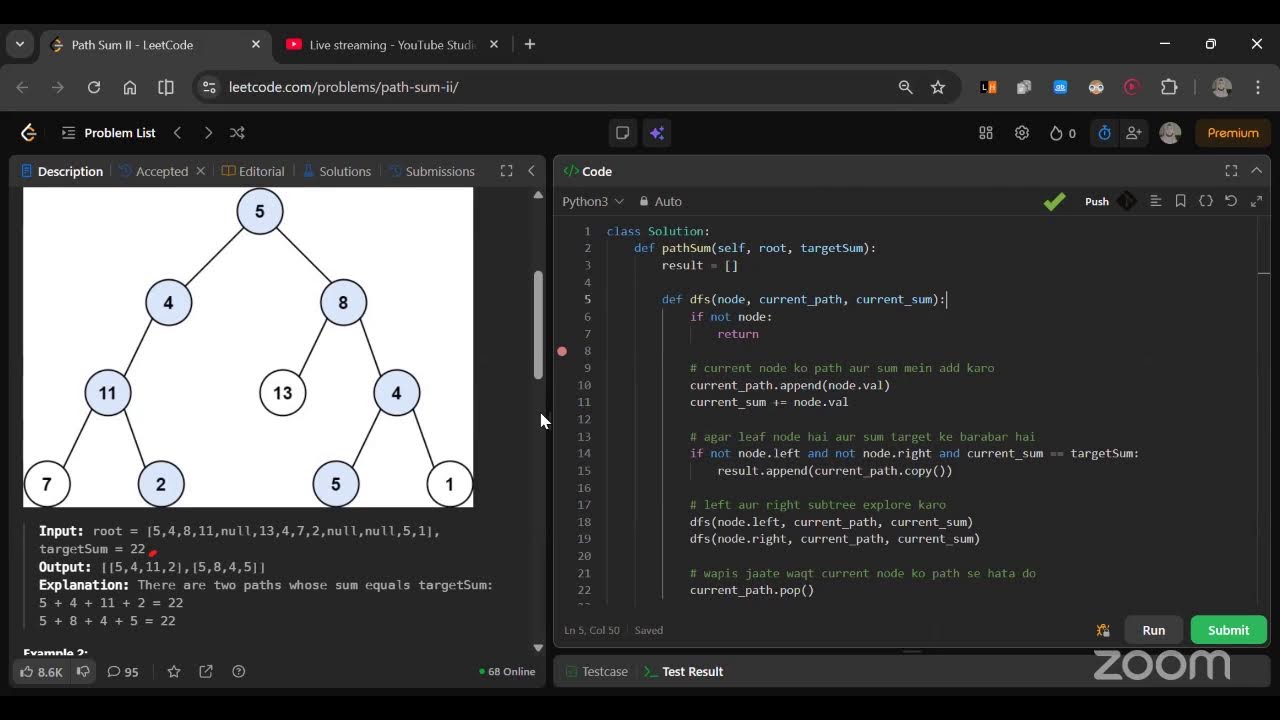The image size is (1280, 720).
Task: Open the notes icon in top bar
Action: coord(622,133)
